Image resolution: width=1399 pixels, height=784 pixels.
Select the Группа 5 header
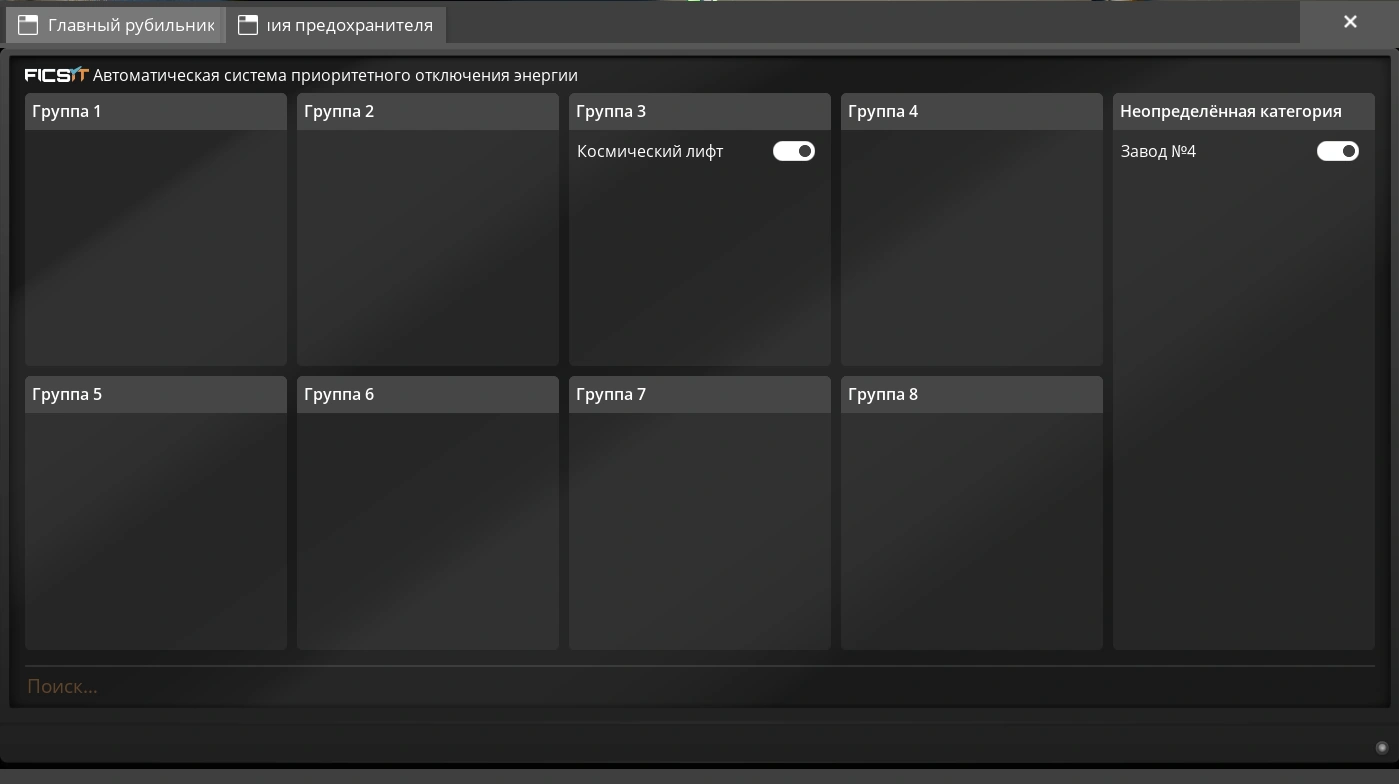(x=155, y=394)
